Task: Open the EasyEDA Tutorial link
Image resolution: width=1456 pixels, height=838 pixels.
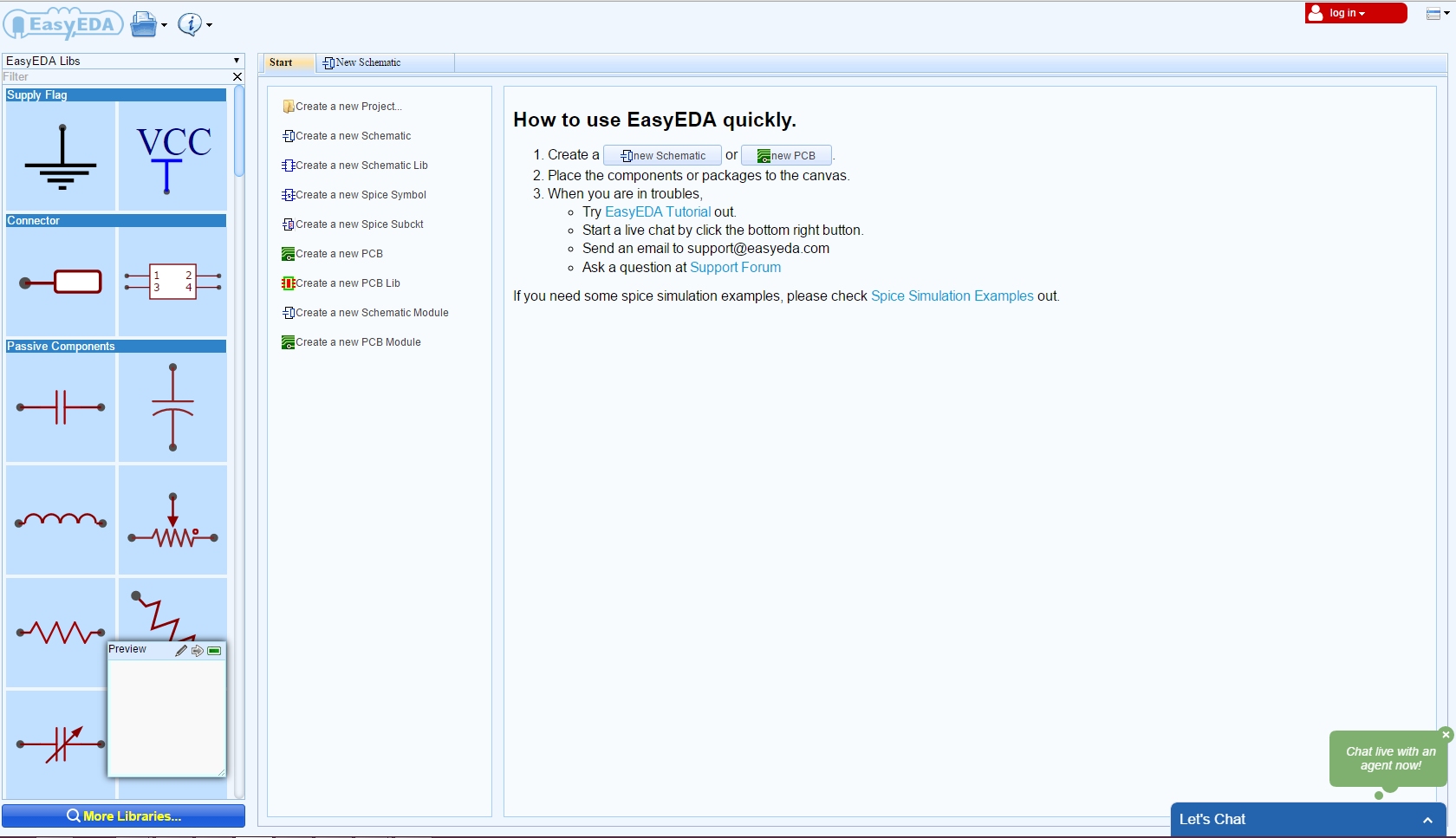Action: click(x=658, y=211)
